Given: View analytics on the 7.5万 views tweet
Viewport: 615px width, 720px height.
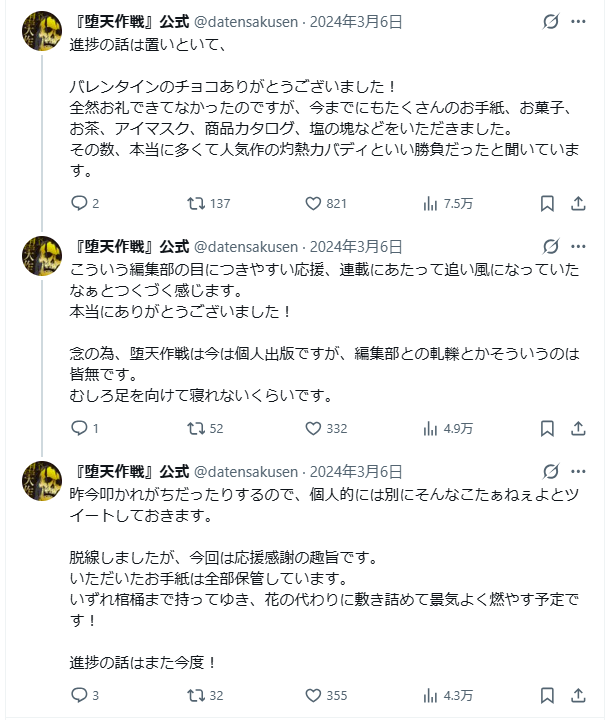Looking at the screenshot, I should click(431, 203).
